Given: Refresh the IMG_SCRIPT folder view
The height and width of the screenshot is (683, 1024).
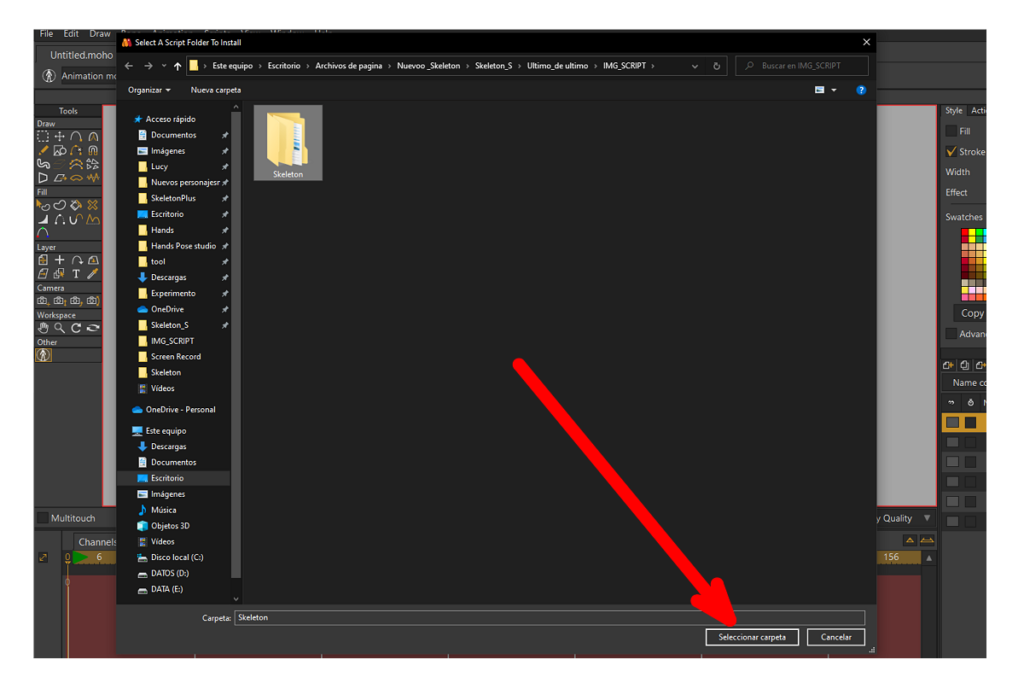Looking at the screenshot, I should click(717, 66).
